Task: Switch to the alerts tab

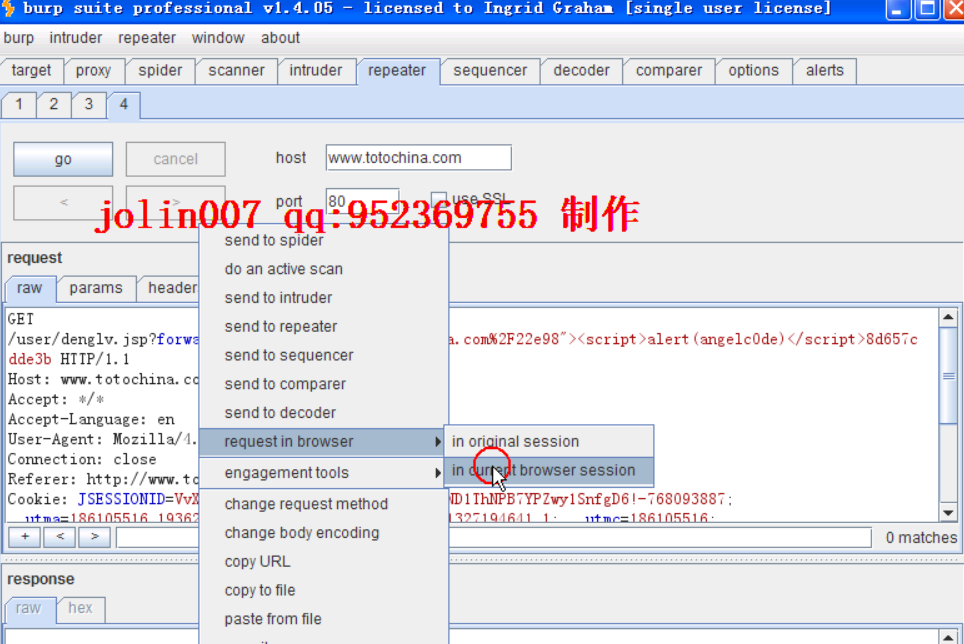Action: [x=825, y=71]
